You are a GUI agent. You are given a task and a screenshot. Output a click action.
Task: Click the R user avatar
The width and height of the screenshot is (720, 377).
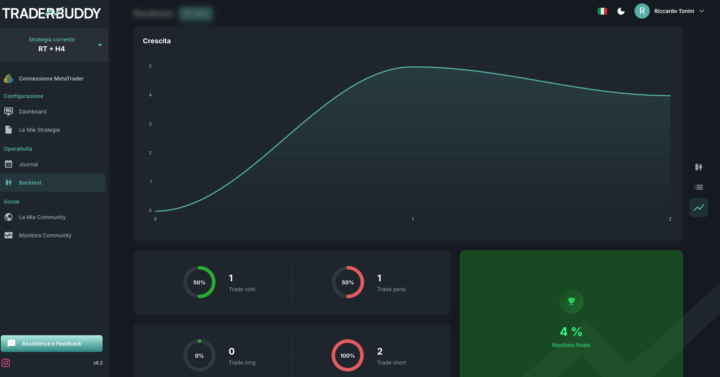click(642, 11)
